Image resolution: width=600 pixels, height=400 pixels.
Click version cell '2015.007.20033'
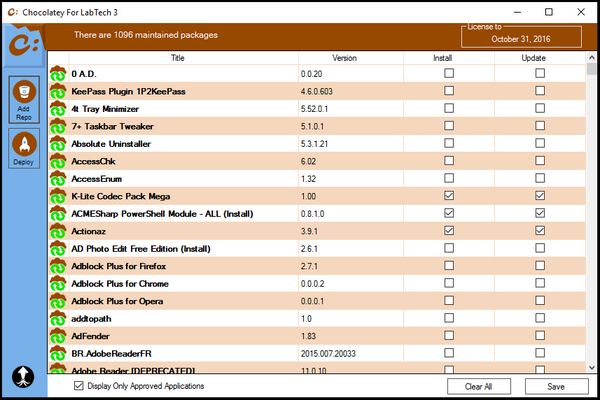pos(328,354)
